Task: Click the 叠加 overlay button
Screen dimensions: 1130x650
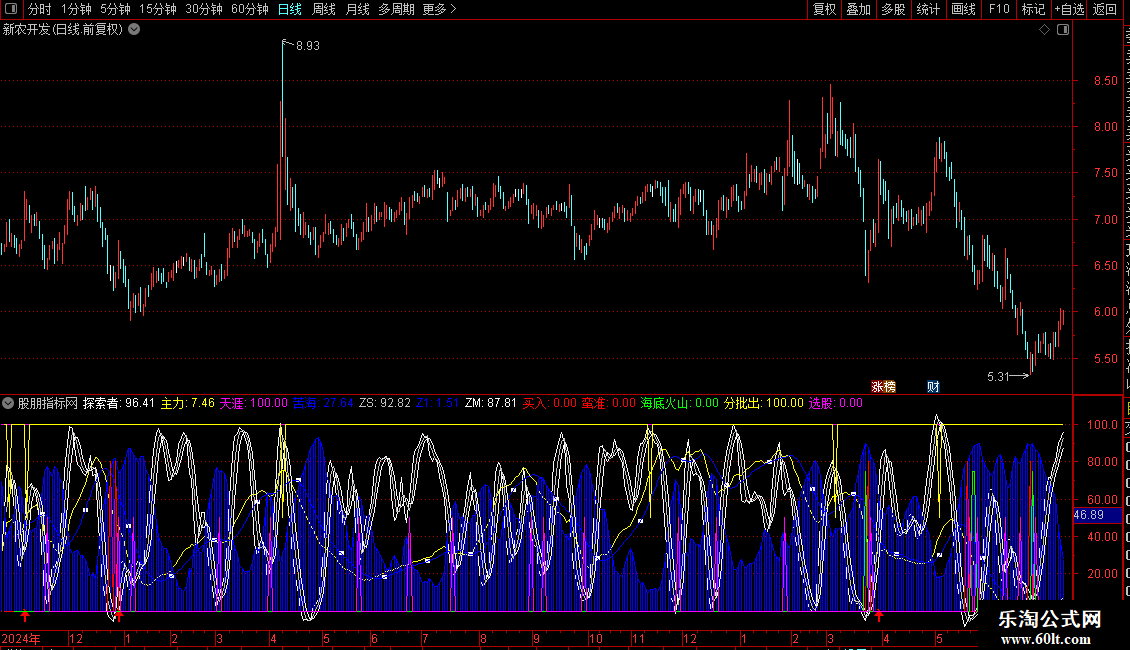Action: (x=859, y=9)
